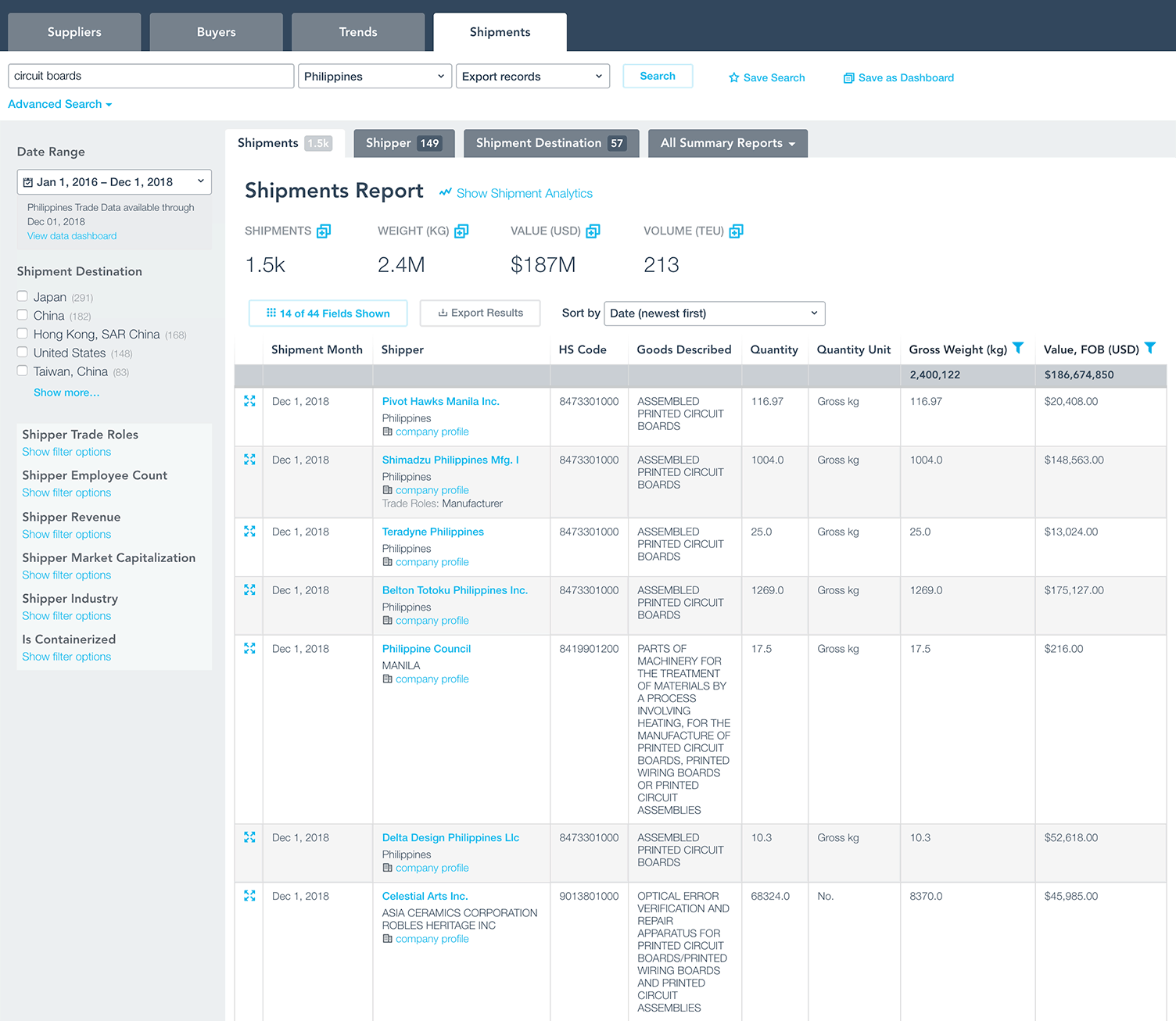Expand the Belton Totoku shipment row

[x=249, y=590]
